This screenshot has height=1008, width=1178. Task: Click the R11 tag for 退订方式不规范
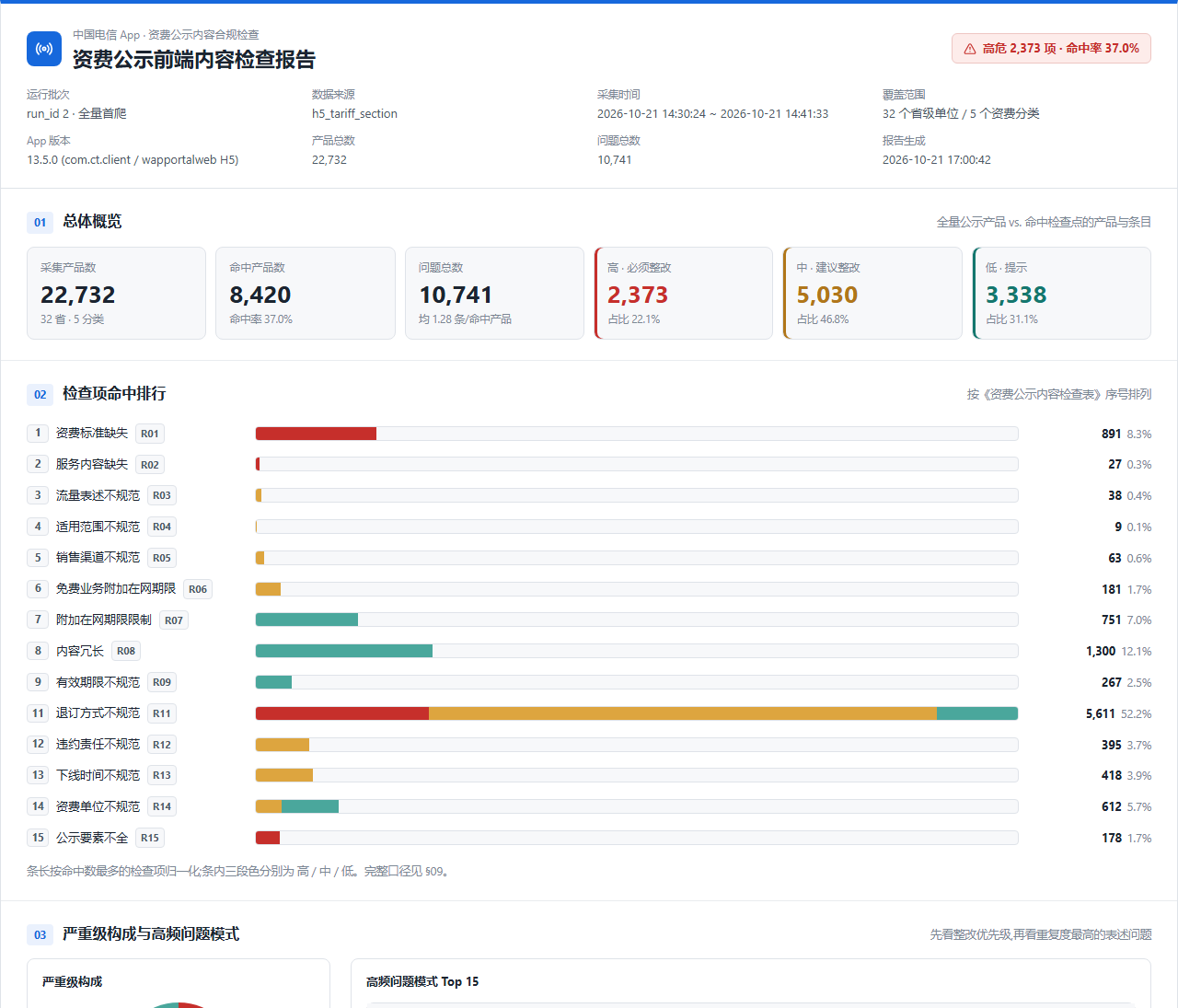pyautogui.click(x=162, y=713)
